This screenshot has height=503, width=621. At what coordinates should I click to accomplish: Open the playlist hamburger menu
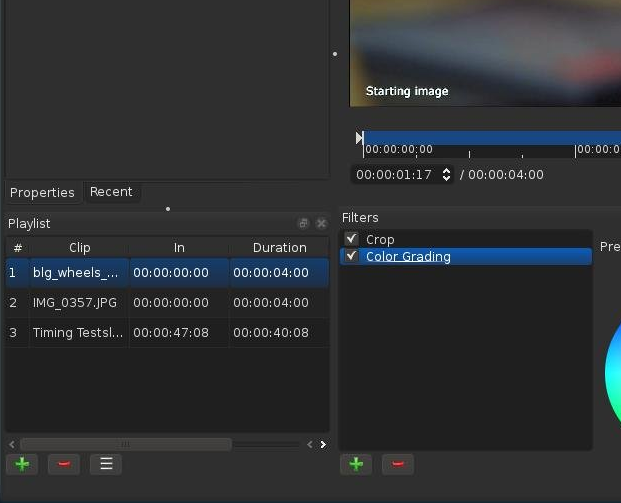[x=106, y=464]
